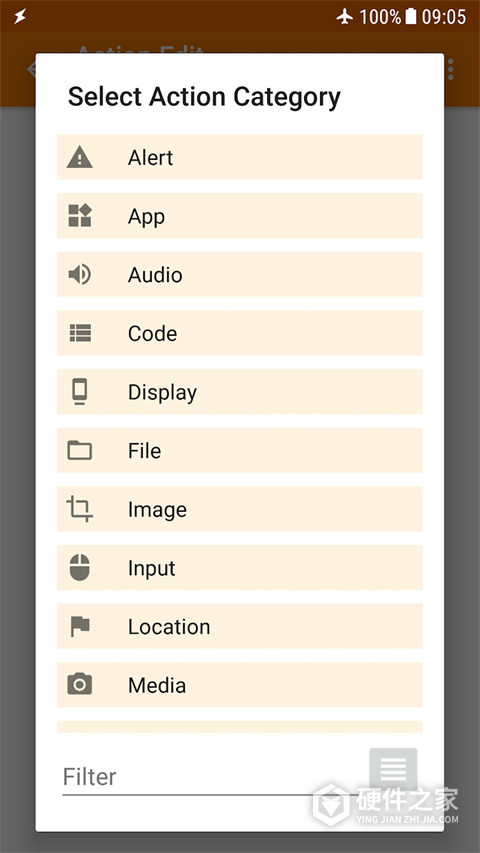Viewport: 480px width, 853px height.
Task: Open the App category label
Action: (x=146, y=217)
